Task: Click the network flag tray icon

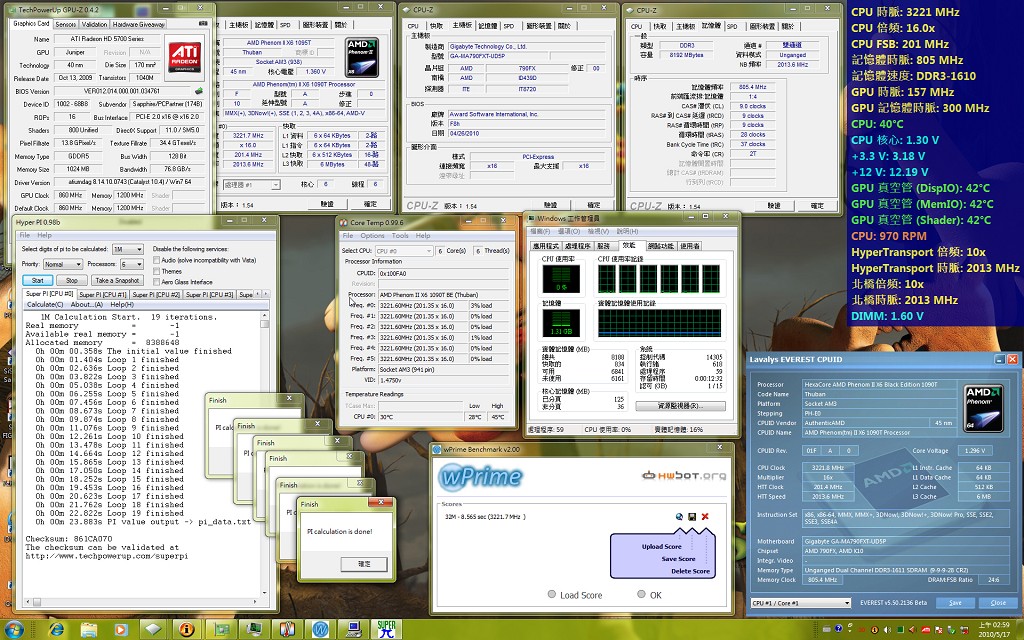Action: click(938, 630)
